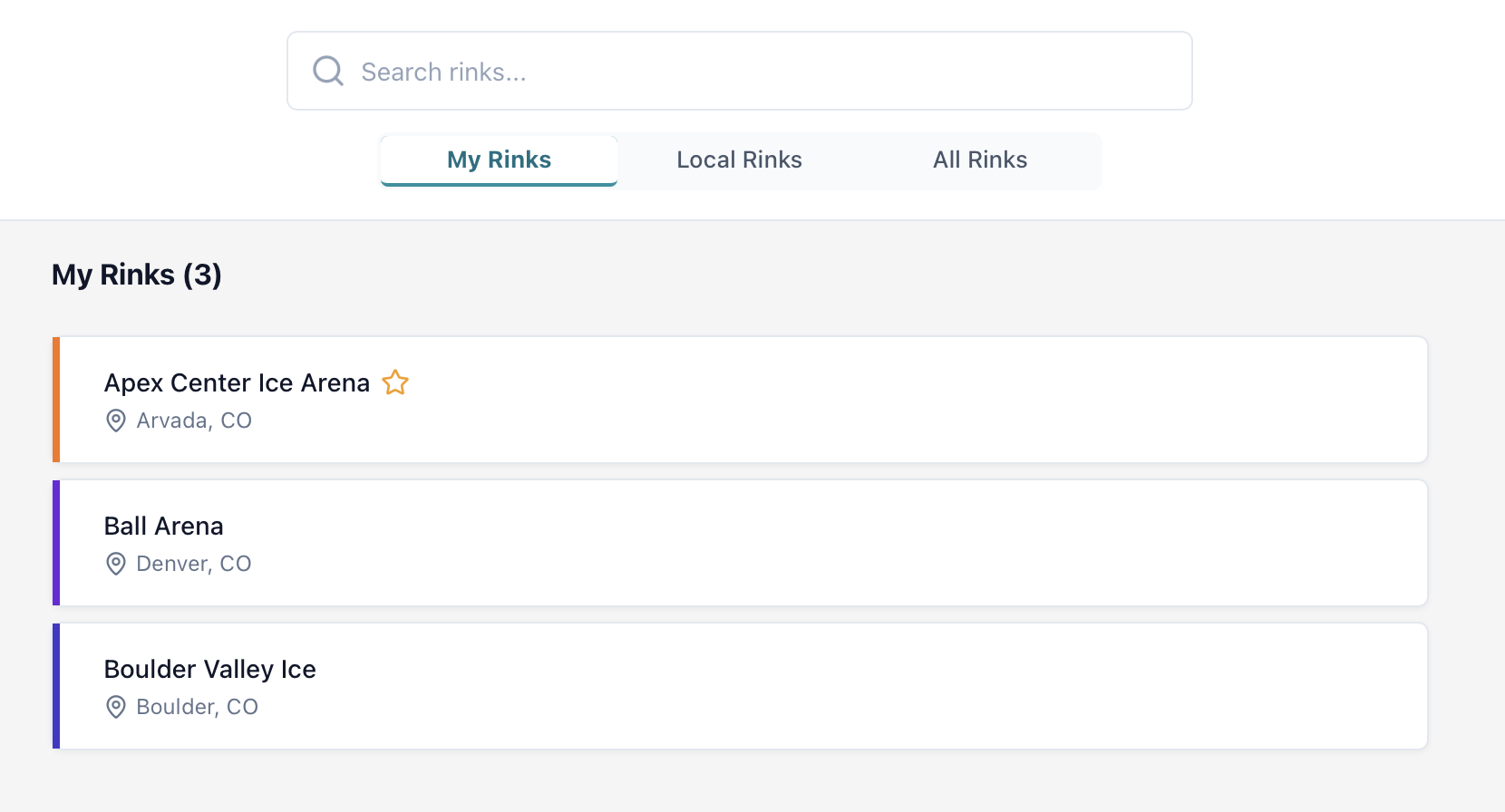Click the purple color bar on Ball Arena

pos(56,543)
